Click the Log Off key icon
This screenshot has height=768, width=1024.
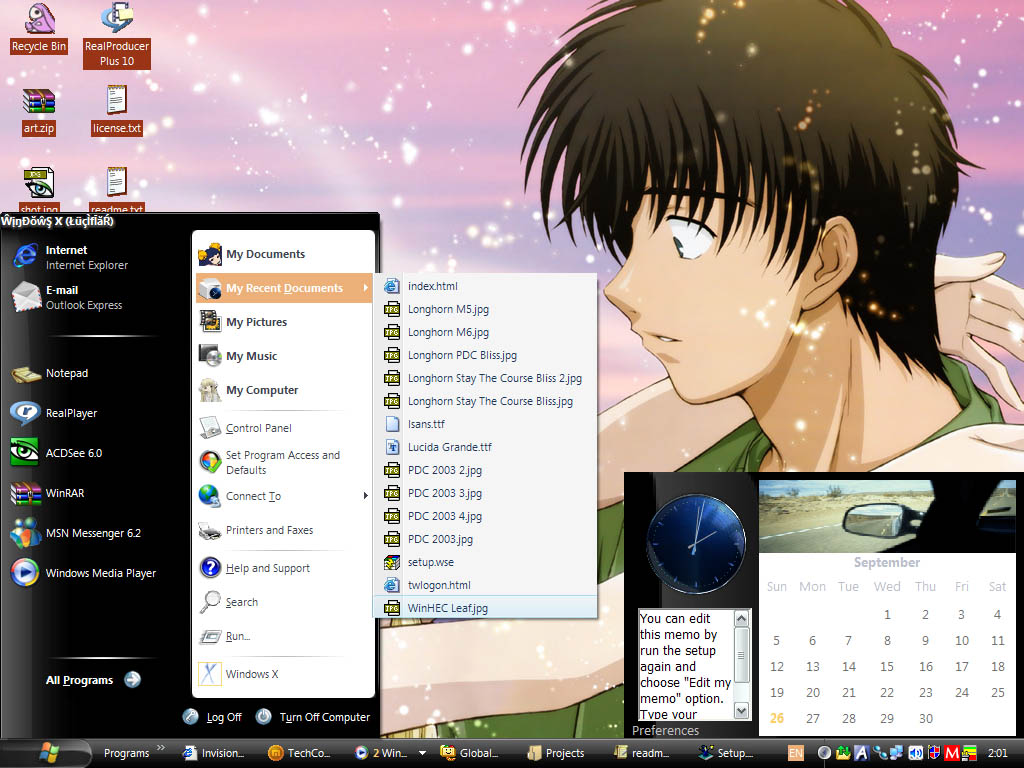[191, 717]
